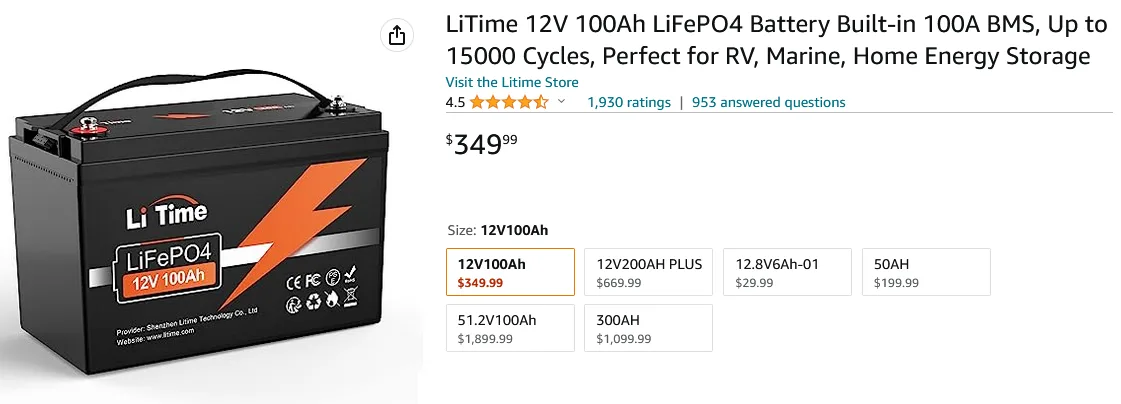Click the LiTime 12V 100Ah product title
The height and width of the screenshot is (404, 1121).
click(767, 41)
